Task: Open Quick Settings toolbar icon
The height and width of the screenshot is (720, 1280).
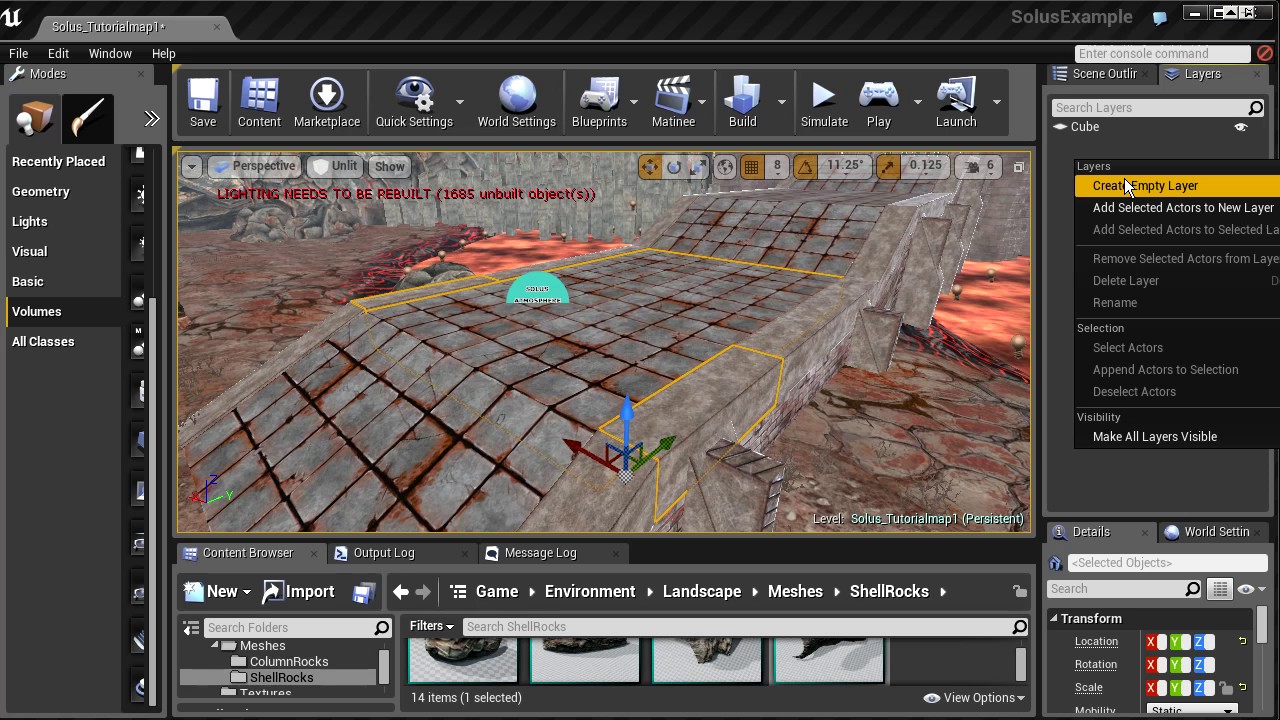Action: pyautogui.click(x=414, y=103)
